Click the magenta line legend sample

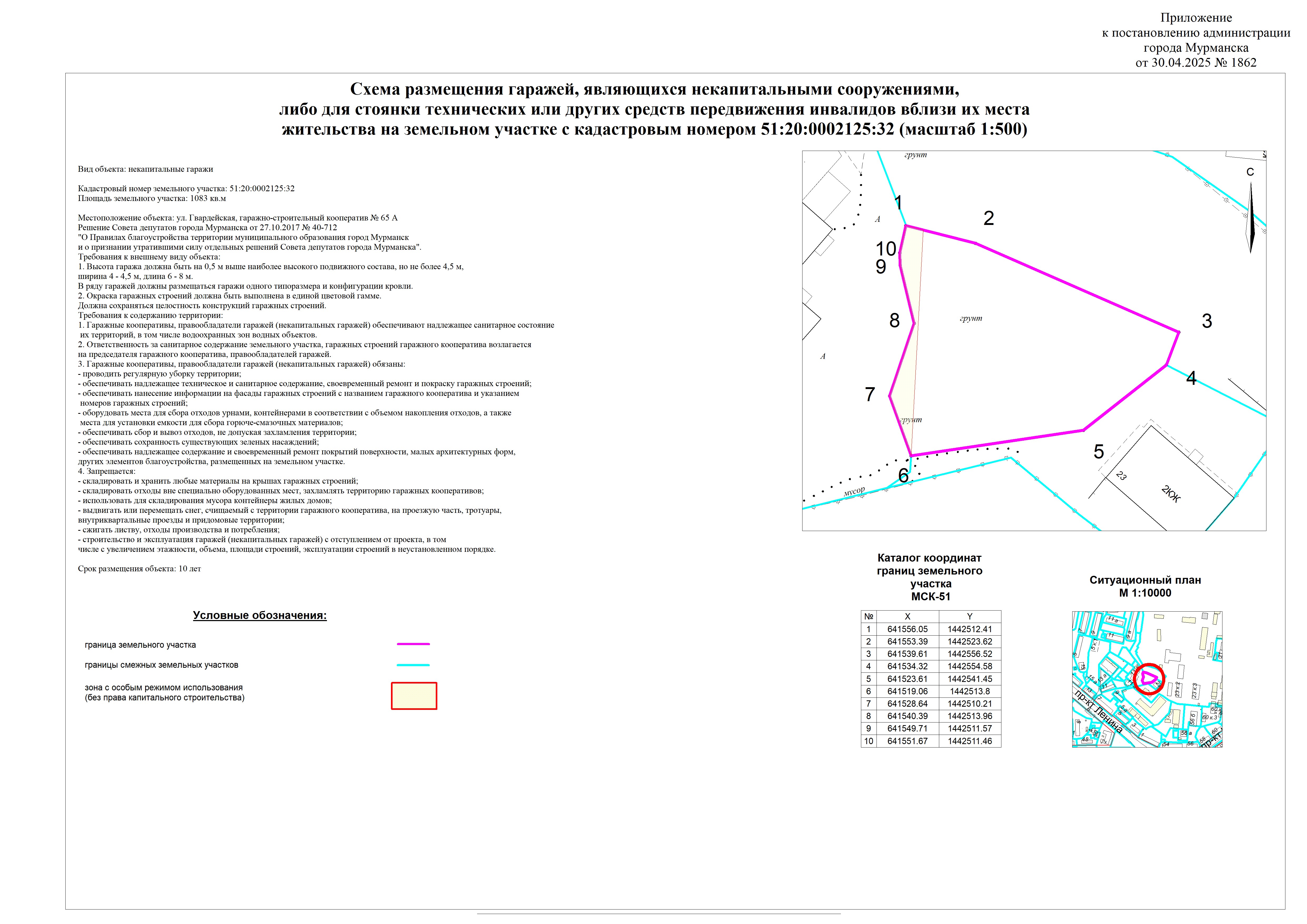pyautogui.click(x=413, y=644)
